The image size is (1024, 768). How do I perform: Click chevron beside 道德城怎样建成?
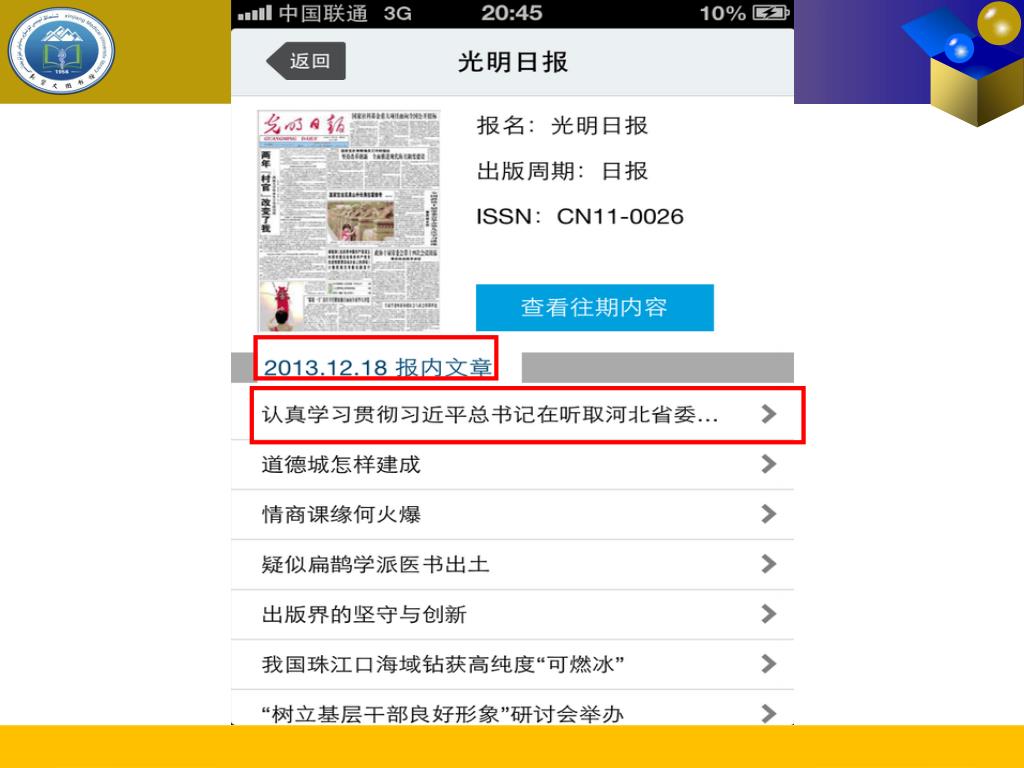coord(769,464)
